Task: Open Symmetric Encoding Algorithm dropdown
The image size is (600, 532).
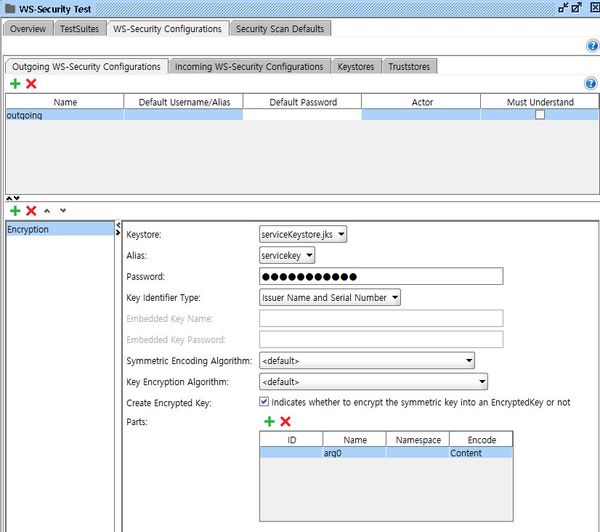Action: (366, 360)
